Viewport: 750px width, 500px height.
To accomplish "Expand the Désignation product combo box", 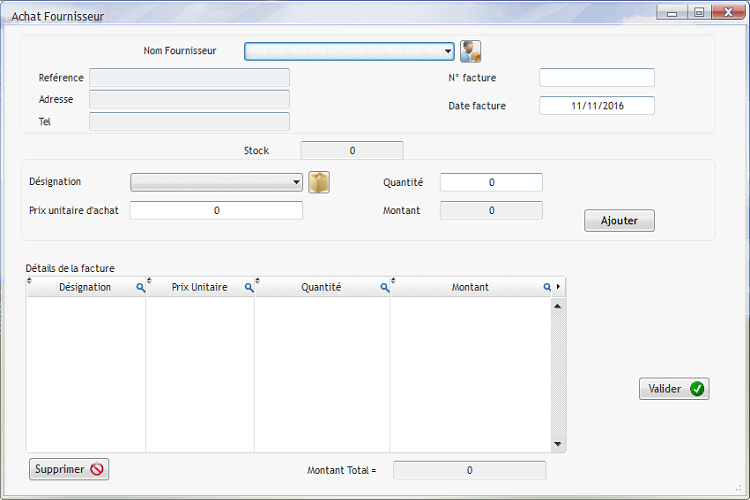I will [296, 182].
